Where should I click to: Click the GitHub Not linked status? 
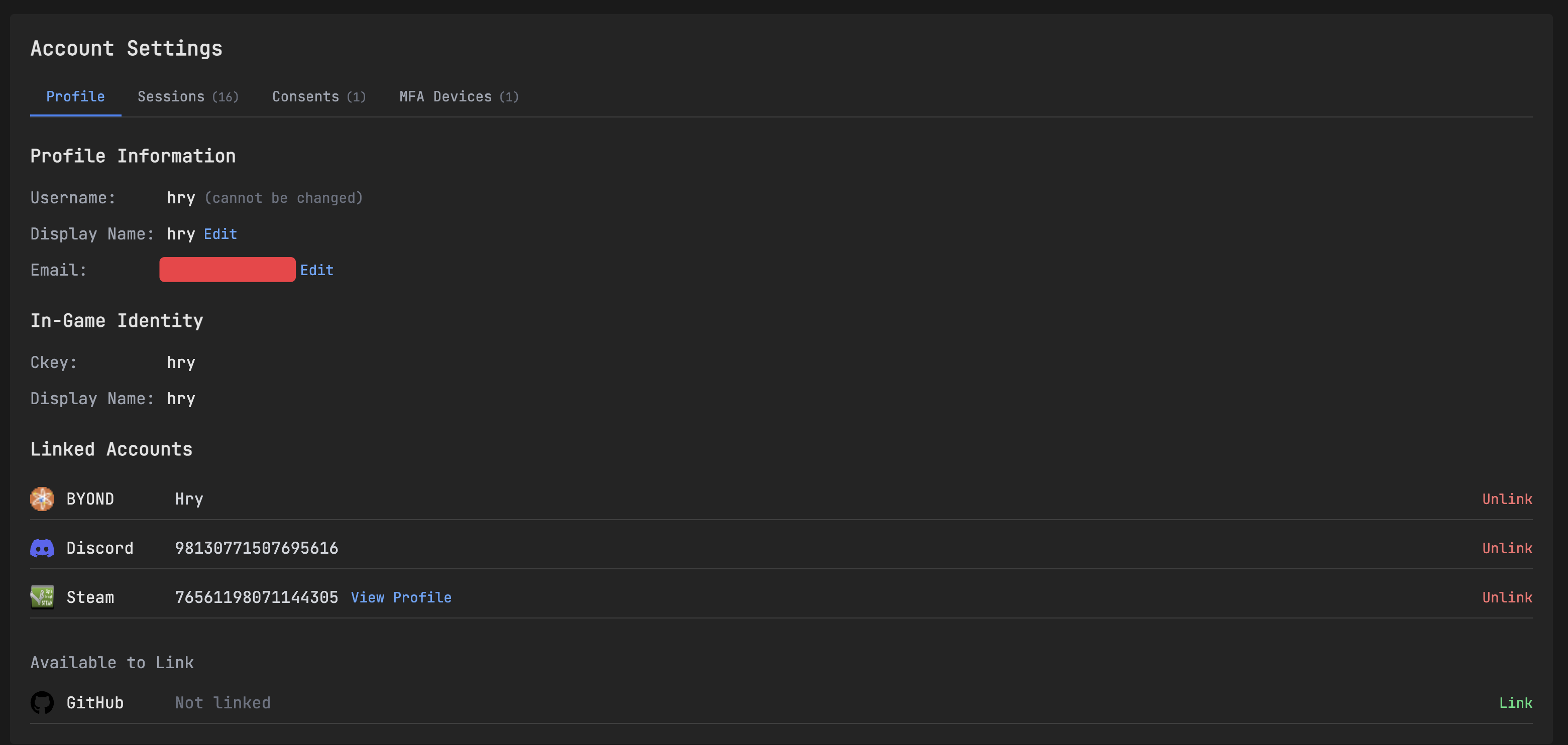click(x=223, y=703)
